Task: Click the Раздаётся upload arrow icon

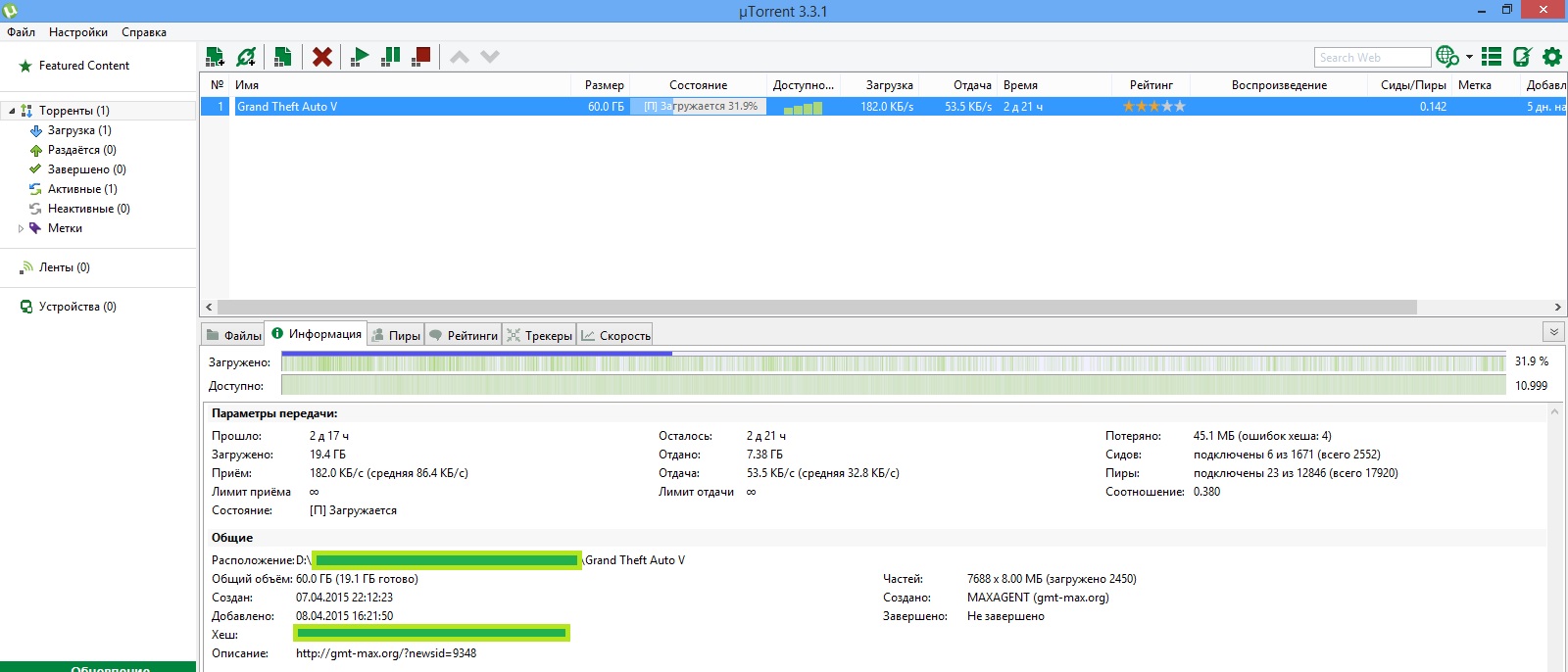Action: [x=36, y=150]
